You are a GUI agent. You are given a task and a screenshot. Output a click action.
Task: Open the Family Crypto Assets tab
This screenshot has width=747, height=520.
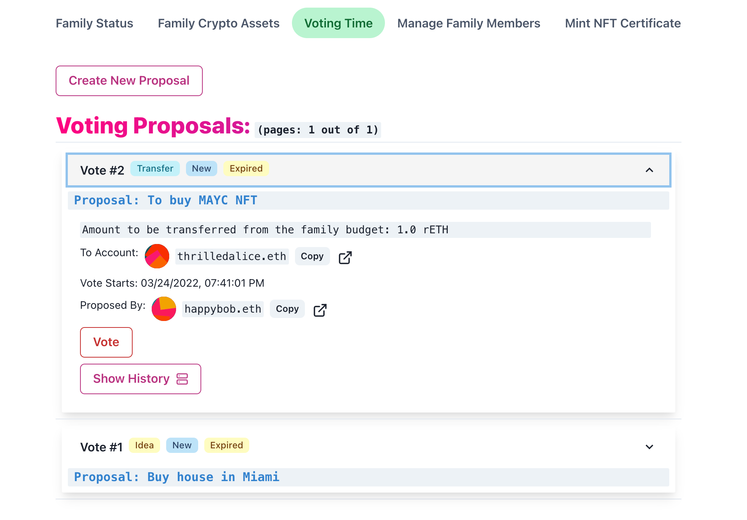[x=219, y=23]
